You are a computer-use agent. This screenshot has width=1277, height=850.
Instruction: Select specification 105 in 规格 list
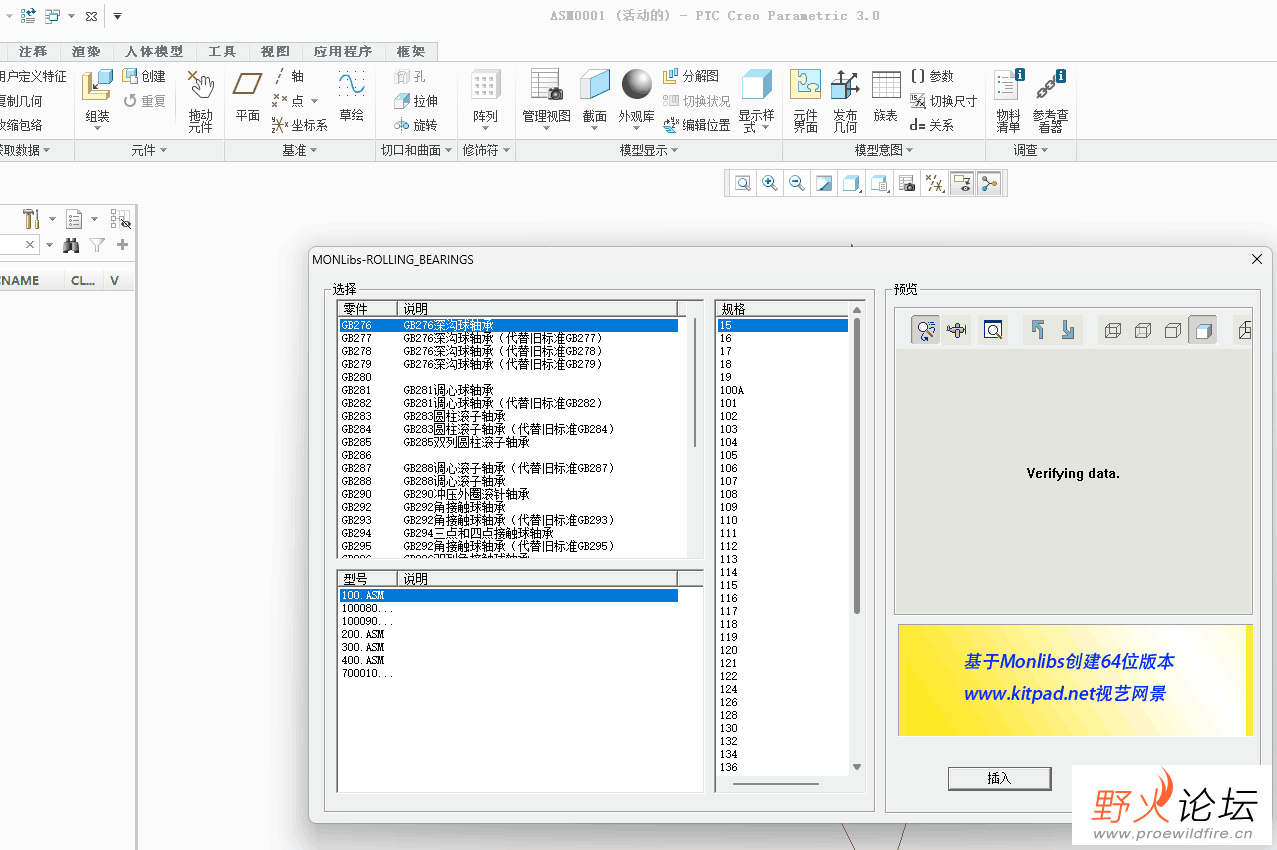tap(782, 455)
